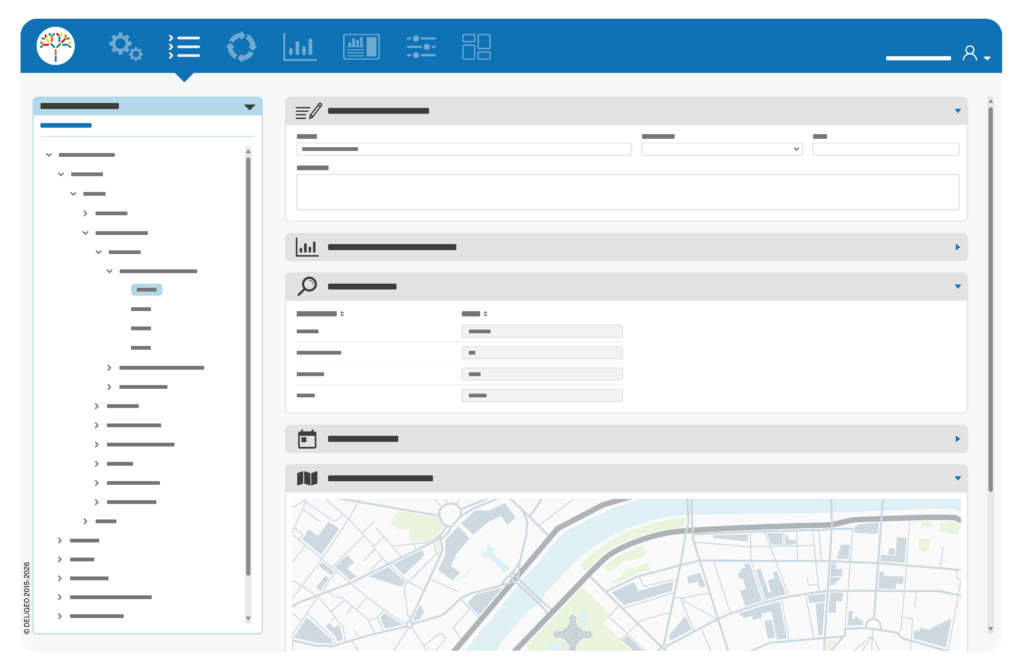The height and width of the screenshot is (669, 1024).
Task: Open the left panel header dropdown arrow
Action: (249, 107)
